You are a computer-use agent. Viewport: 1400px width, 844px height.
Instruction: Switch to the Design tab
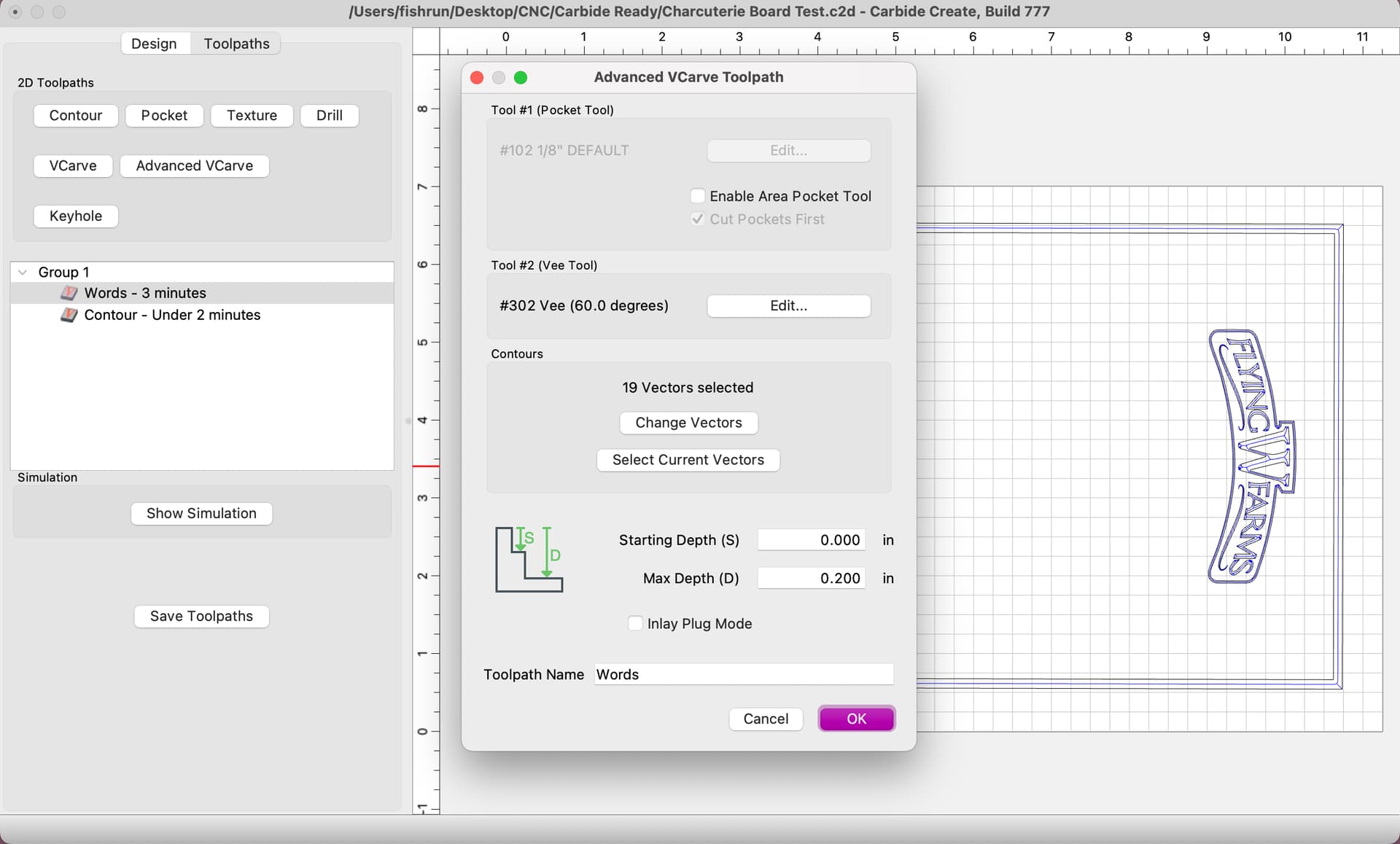point(154,44)
